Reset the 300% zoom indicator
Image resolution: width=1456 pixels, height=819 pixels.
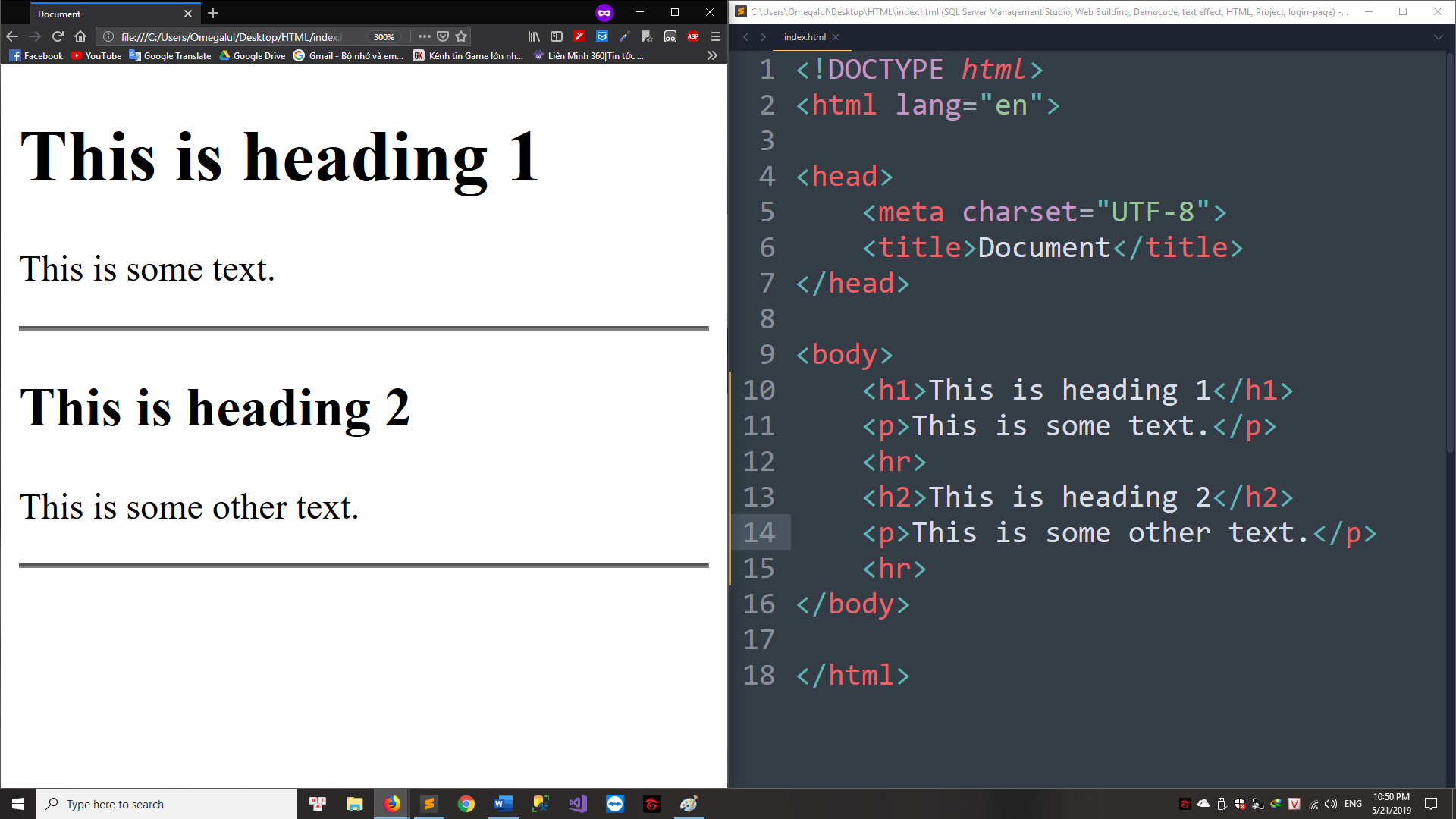click(x=384, y=37)
